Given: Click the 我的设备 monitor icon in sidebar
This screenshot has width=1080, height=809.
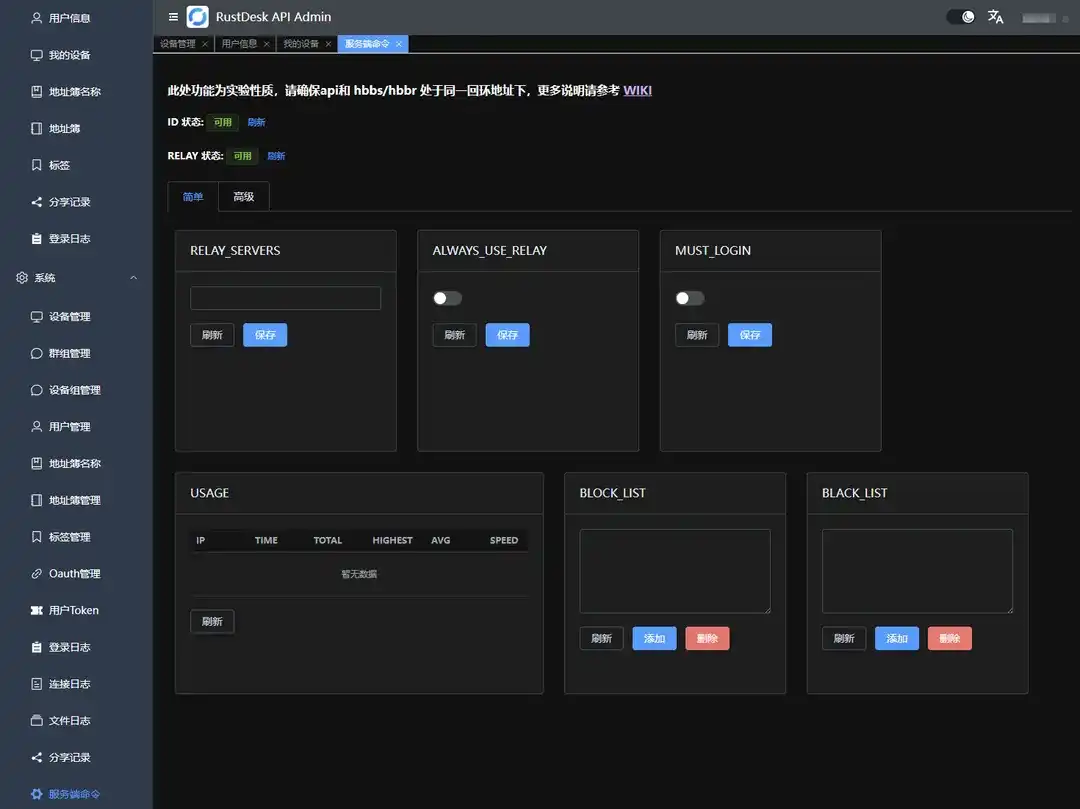Looking at the screenshot, I should [37, 55].
